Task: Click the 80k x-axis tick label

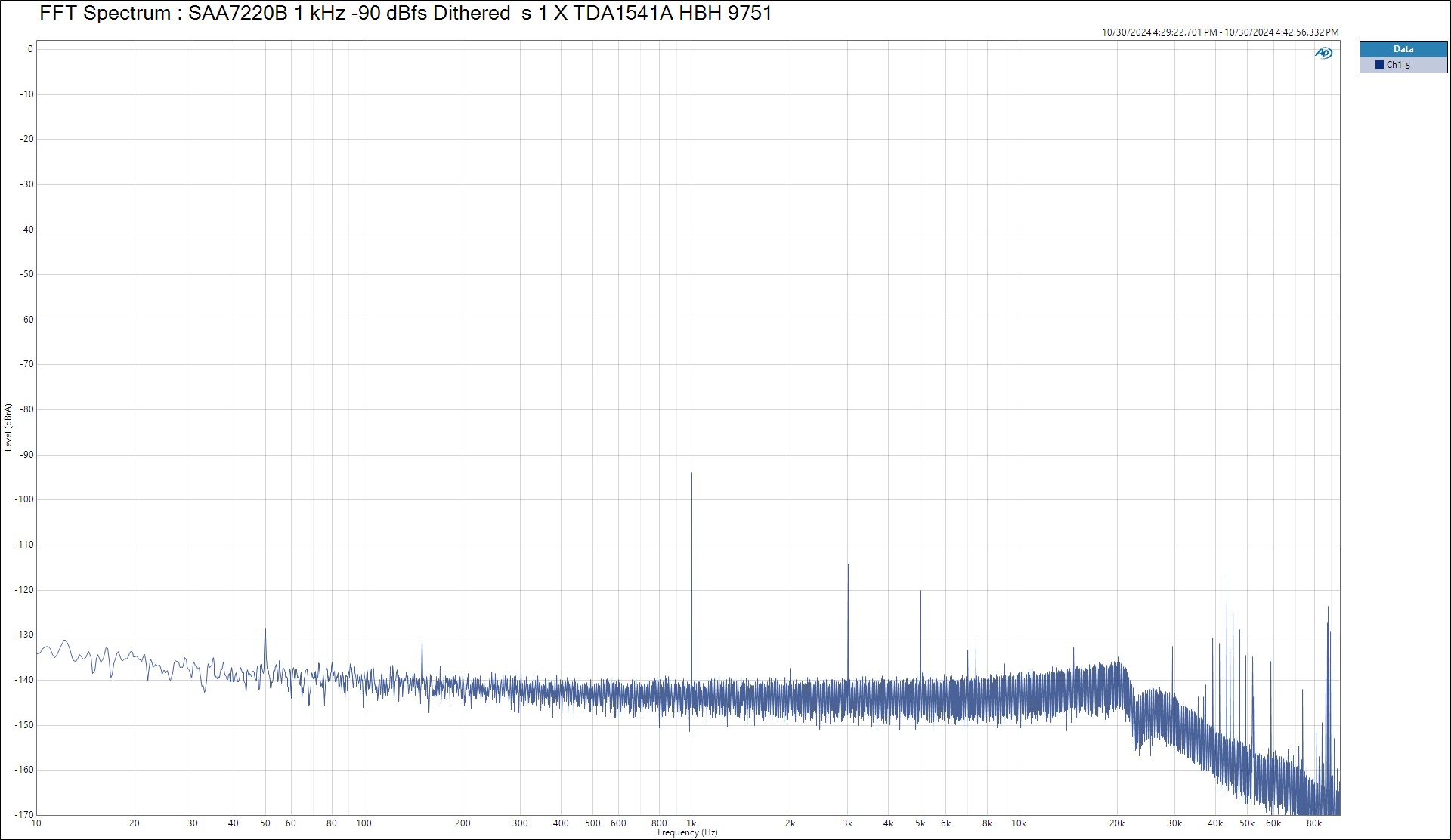Action: coord(1314,823)
